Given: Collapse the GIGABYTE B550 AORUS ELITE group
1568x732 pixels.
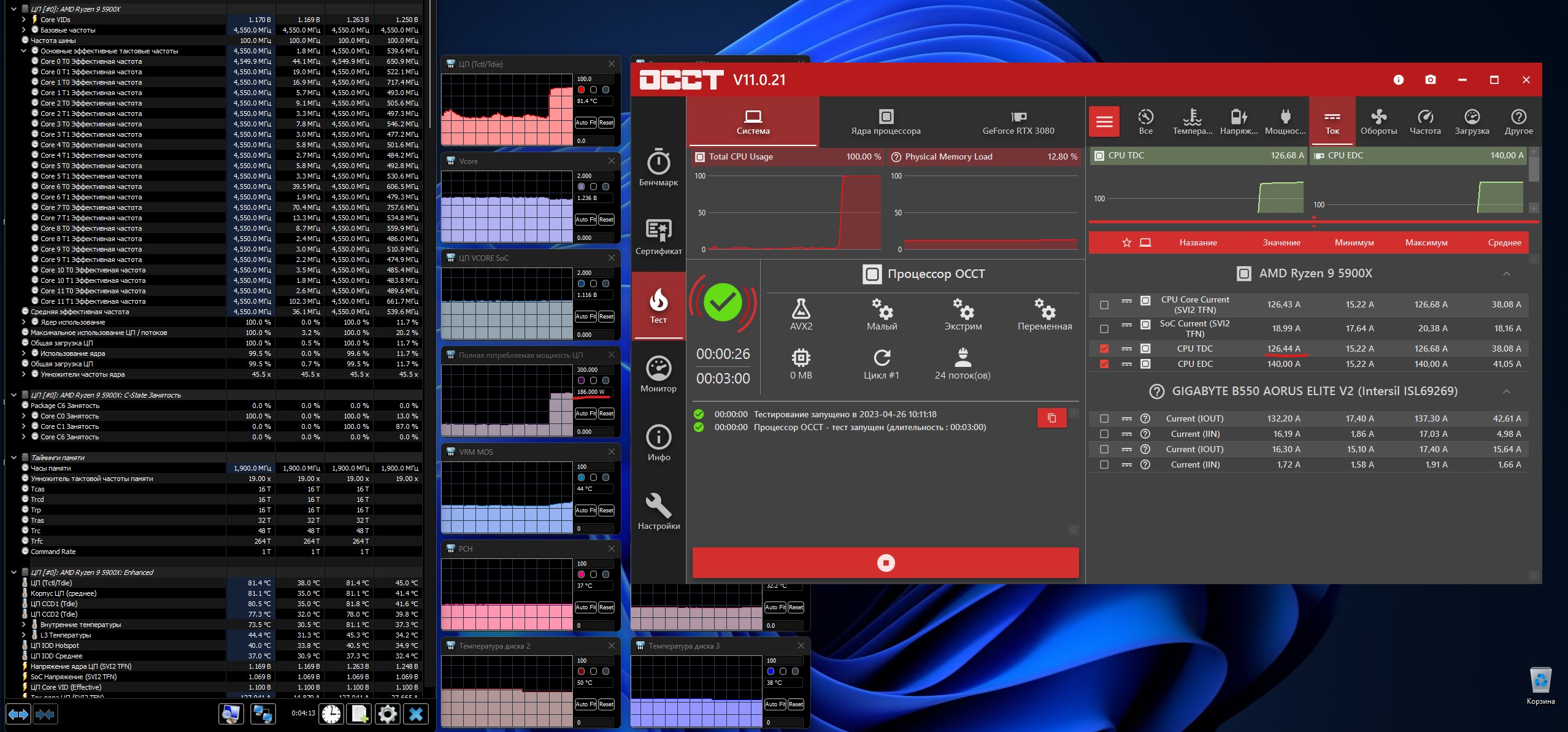Looking at the screenshot, I should 1506,391.
